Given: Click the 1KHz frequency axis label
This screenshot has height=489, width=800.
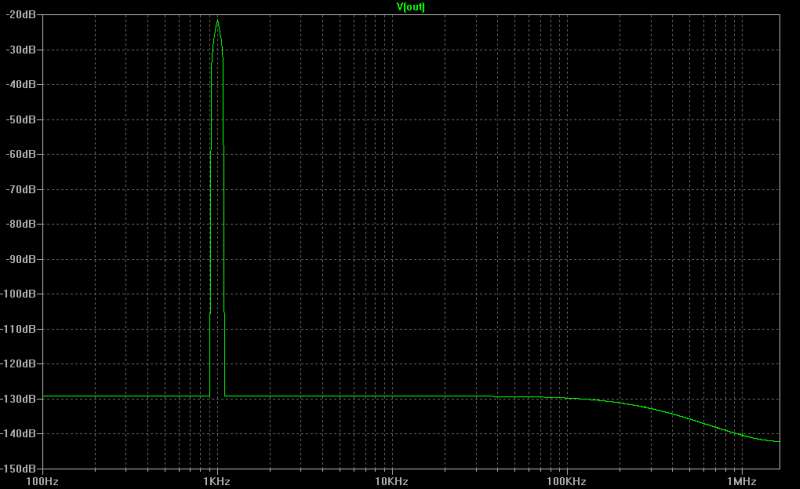Looking at the screenshot, I should pyautogui.click(x=217, y=481).
